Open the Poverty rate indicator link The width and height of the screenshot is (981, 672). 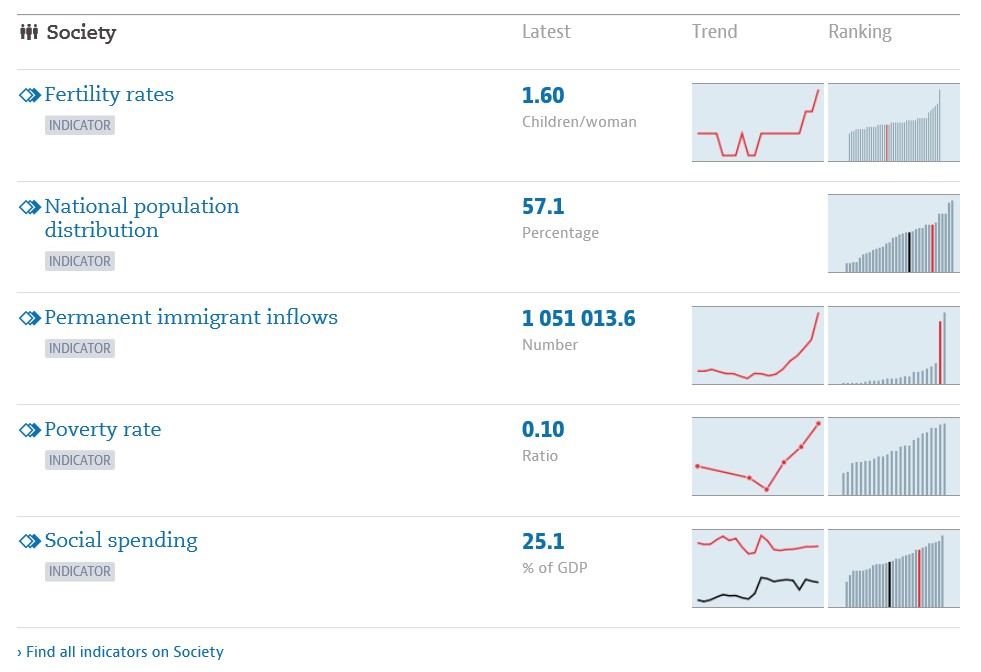[x=102, y=430]
